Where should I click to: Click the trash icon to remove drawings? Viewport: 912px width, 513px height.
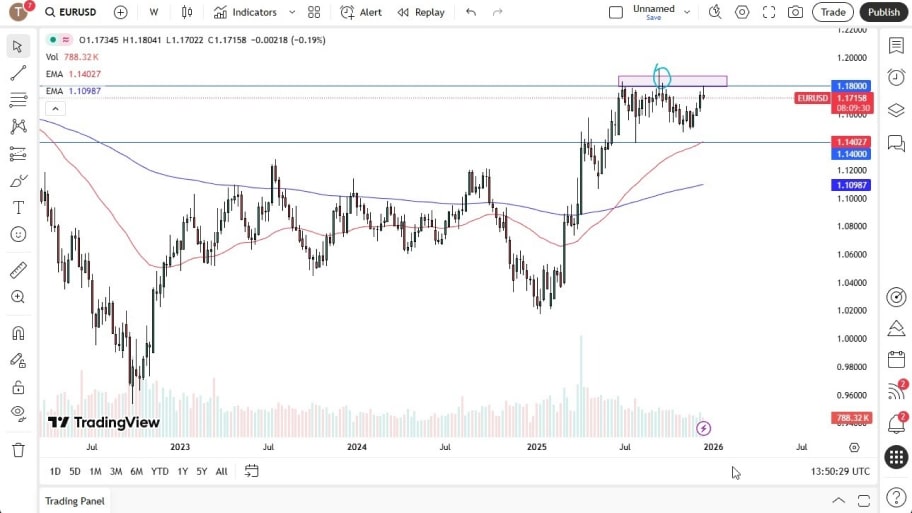18,450
